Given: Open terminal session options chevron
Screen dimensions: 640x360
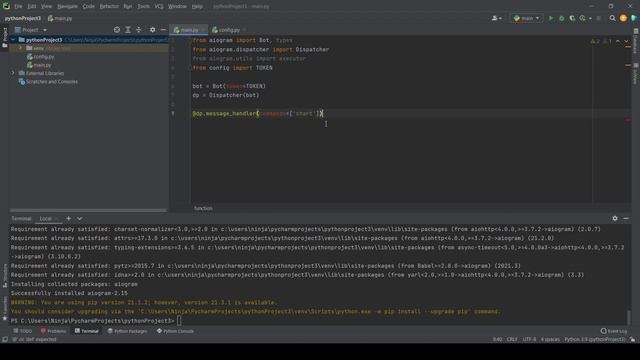Looking at the screenshot, I should click(x=80, y=219).
